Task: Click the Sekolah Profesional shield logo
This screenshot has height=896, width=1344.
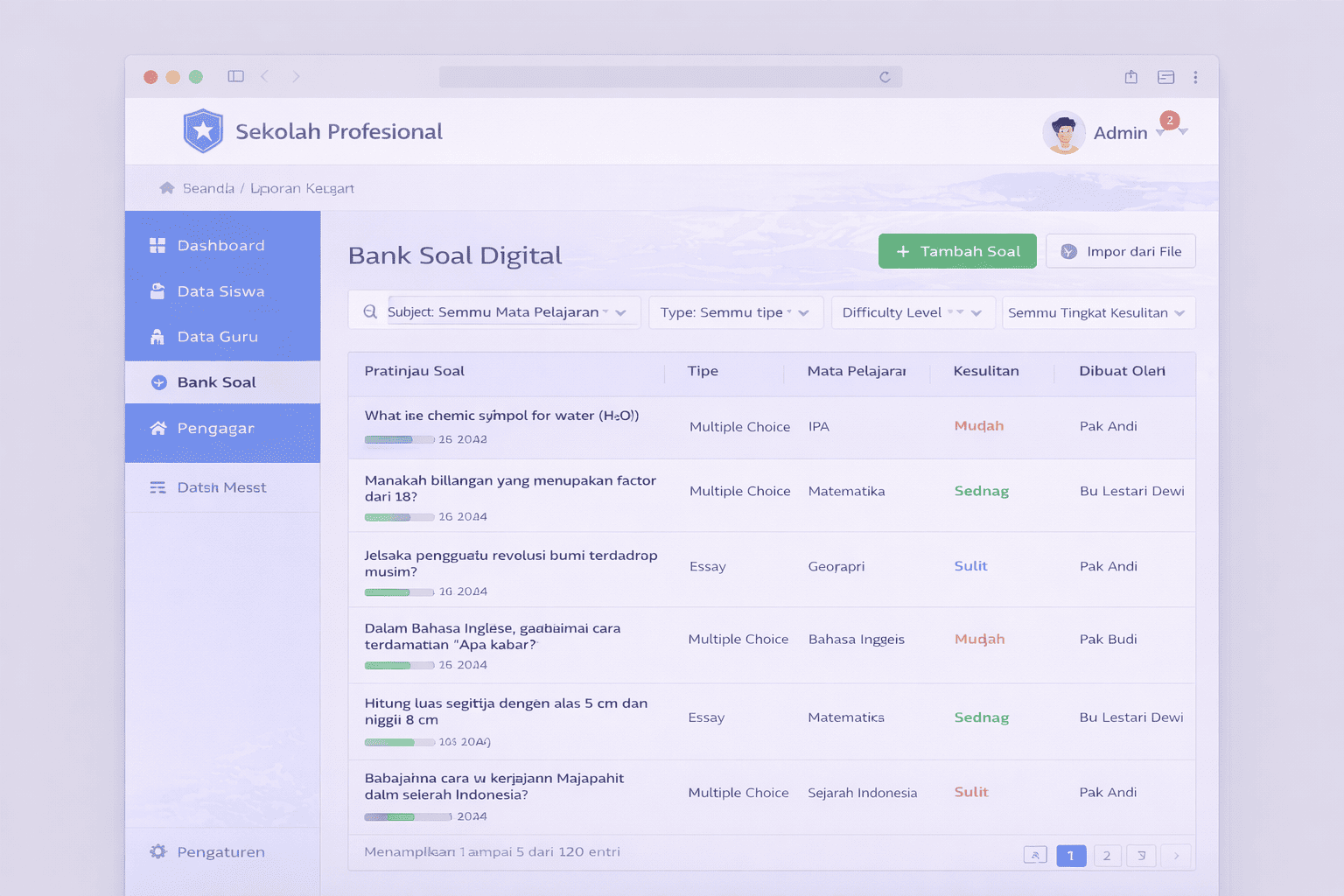Action: [x=203, y=131]
